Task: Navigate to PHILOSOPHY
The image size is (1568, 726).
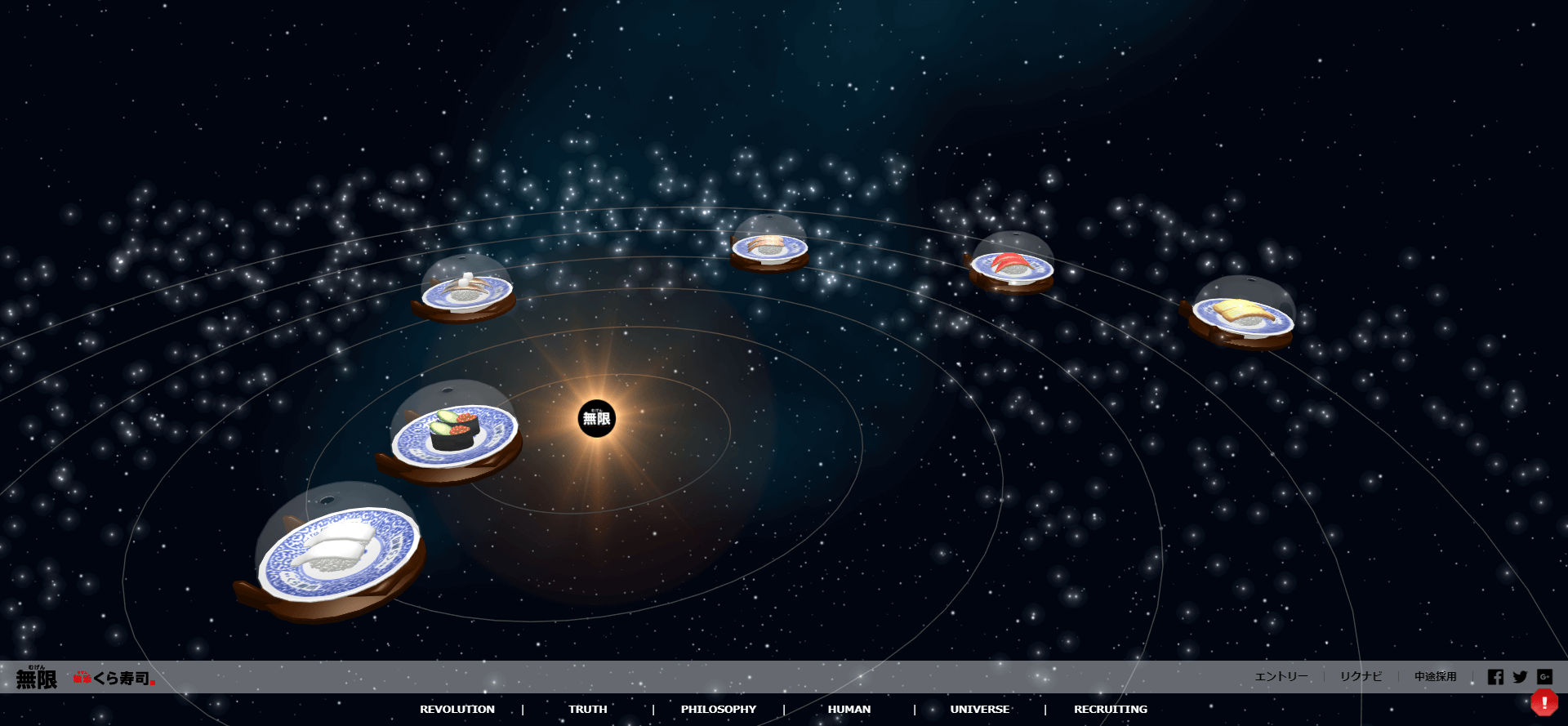Action: click(x=718, y=709)
